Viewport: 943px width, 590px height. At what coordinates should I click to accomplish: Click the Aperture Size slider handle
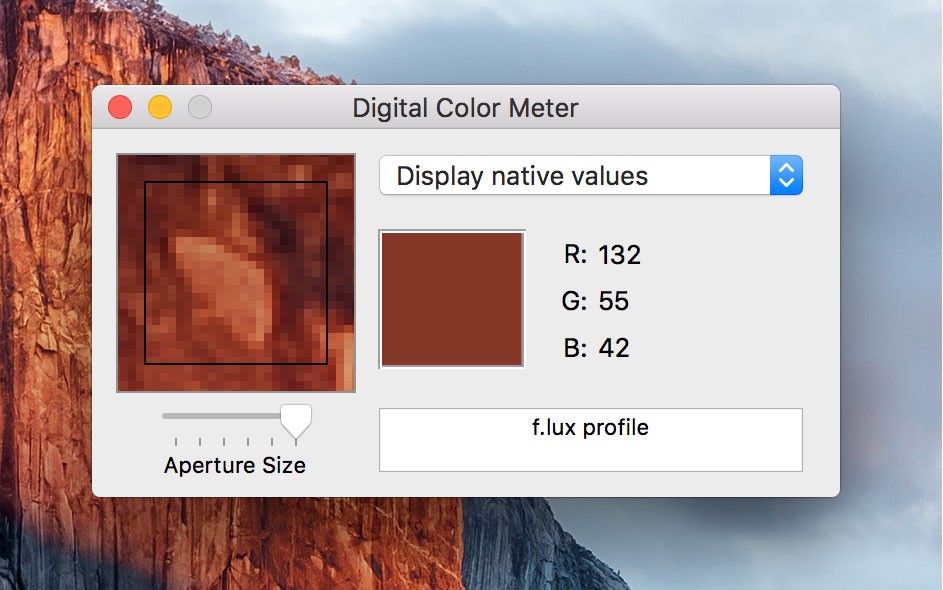point(295,420)
